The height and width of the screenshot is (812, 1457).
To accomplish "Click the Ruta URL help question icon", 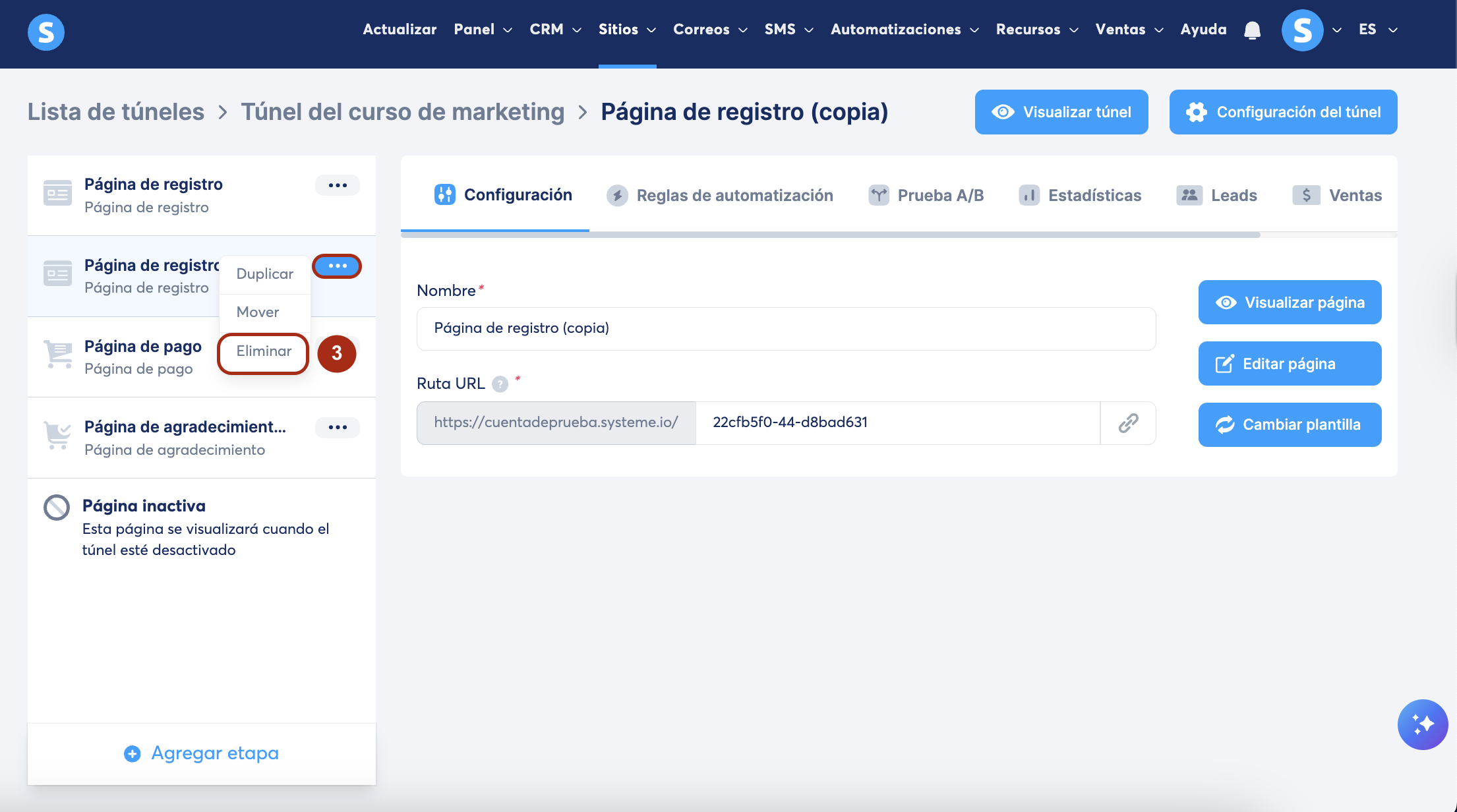I will pyautogui.click(x=500, y=384).
